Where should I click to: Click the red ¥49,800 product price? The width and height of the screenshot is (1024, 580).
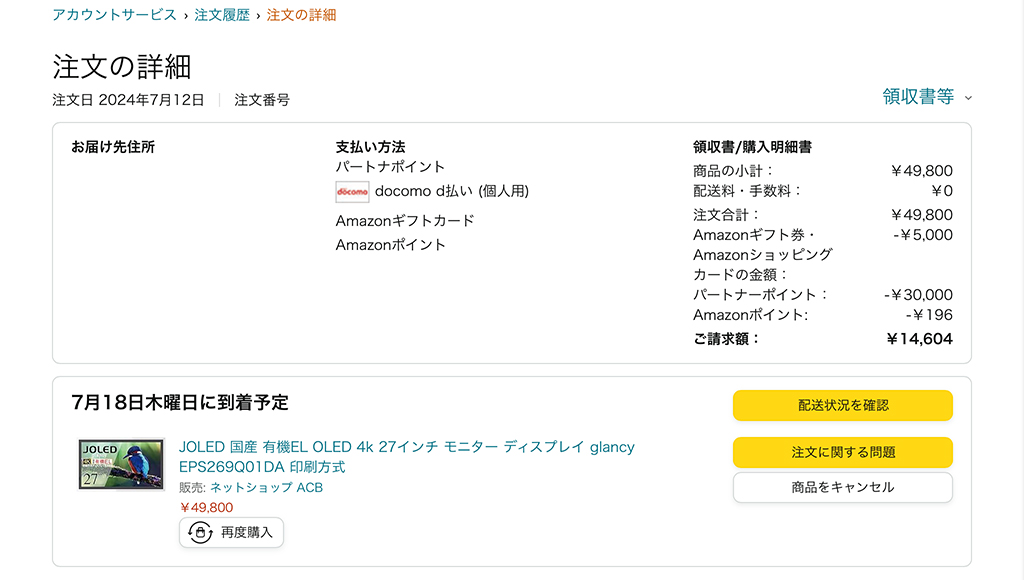click(206, 508)
